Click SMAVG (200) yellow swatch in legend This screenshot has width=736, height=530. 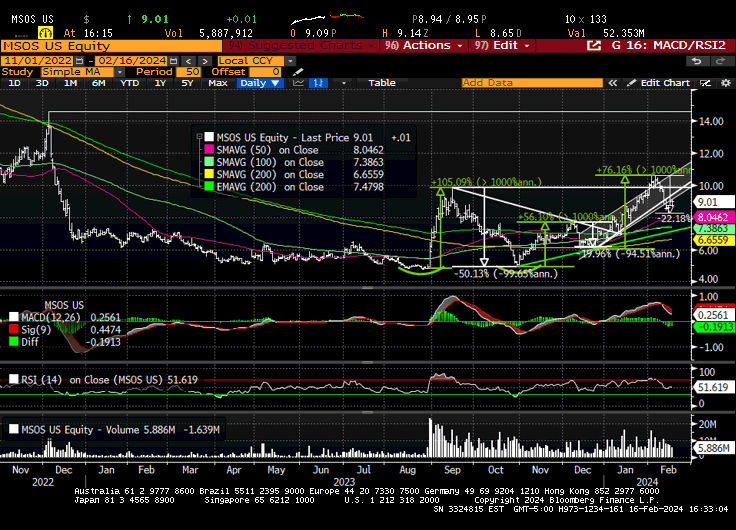209,174
